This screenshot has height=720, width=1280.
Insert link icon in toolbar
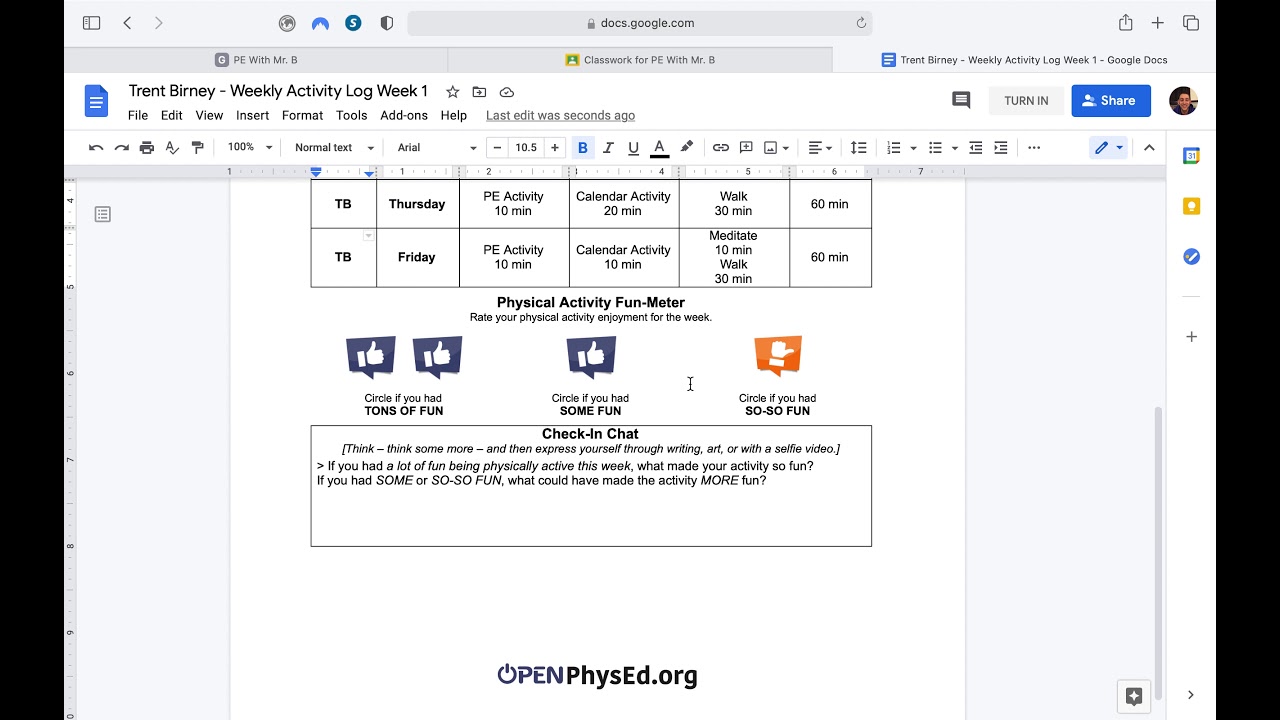pos(720,148)
